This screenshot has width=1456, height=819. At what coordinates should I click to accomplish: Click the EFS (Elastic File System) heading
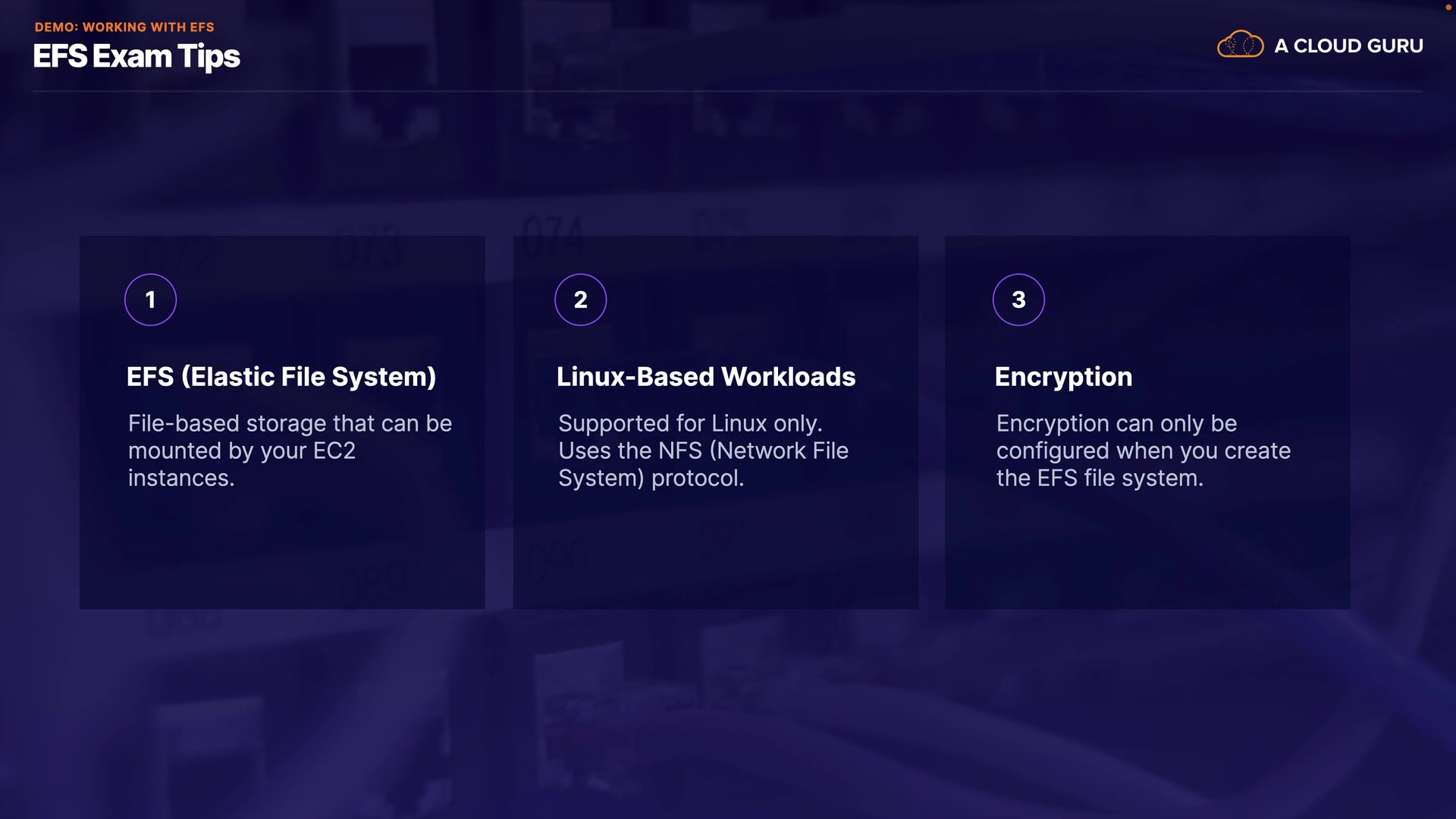coord(281,377)
